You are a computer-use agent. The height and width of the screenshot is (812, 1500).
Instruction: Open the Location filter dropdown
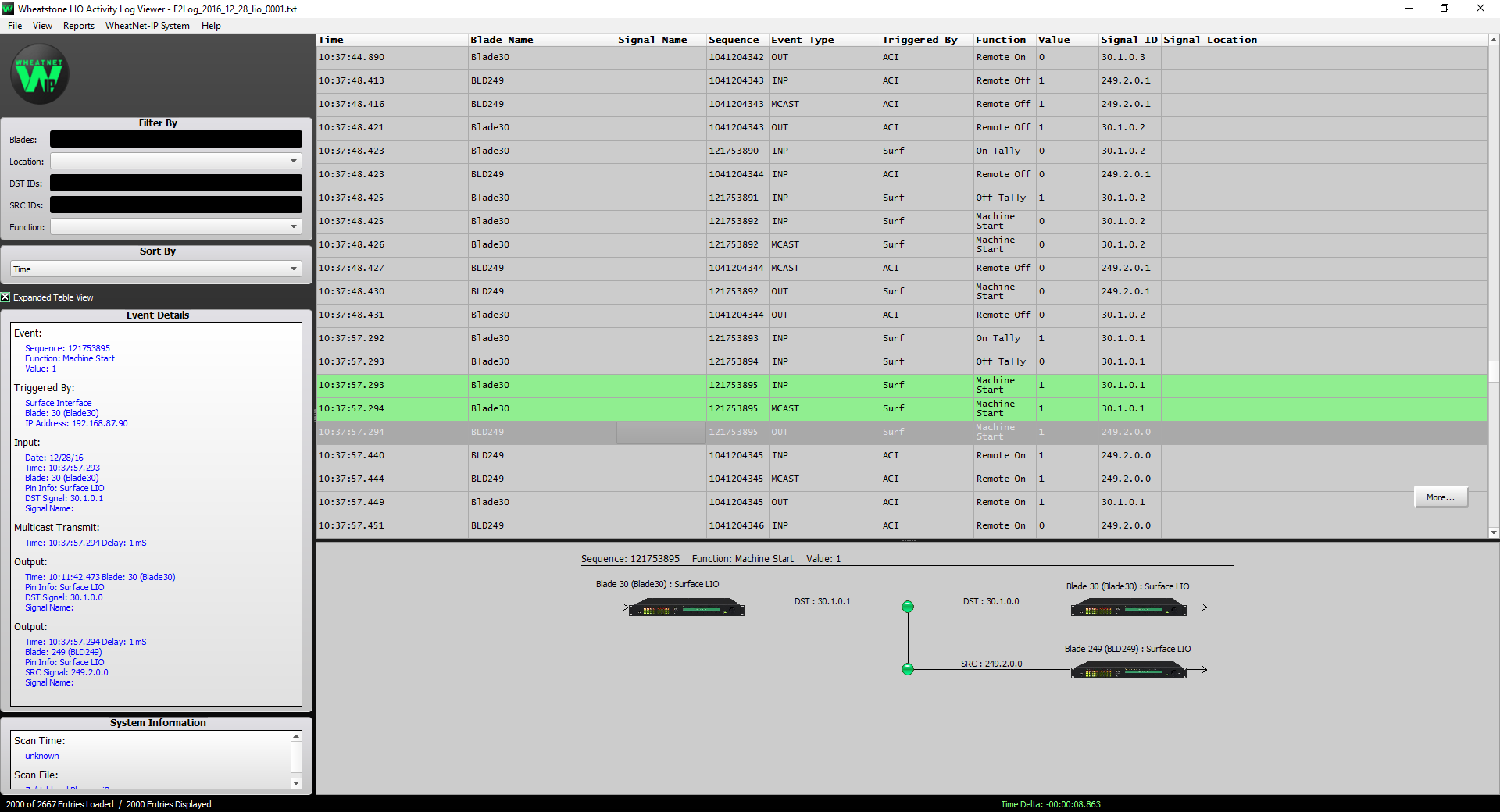(x=176, y=161)
